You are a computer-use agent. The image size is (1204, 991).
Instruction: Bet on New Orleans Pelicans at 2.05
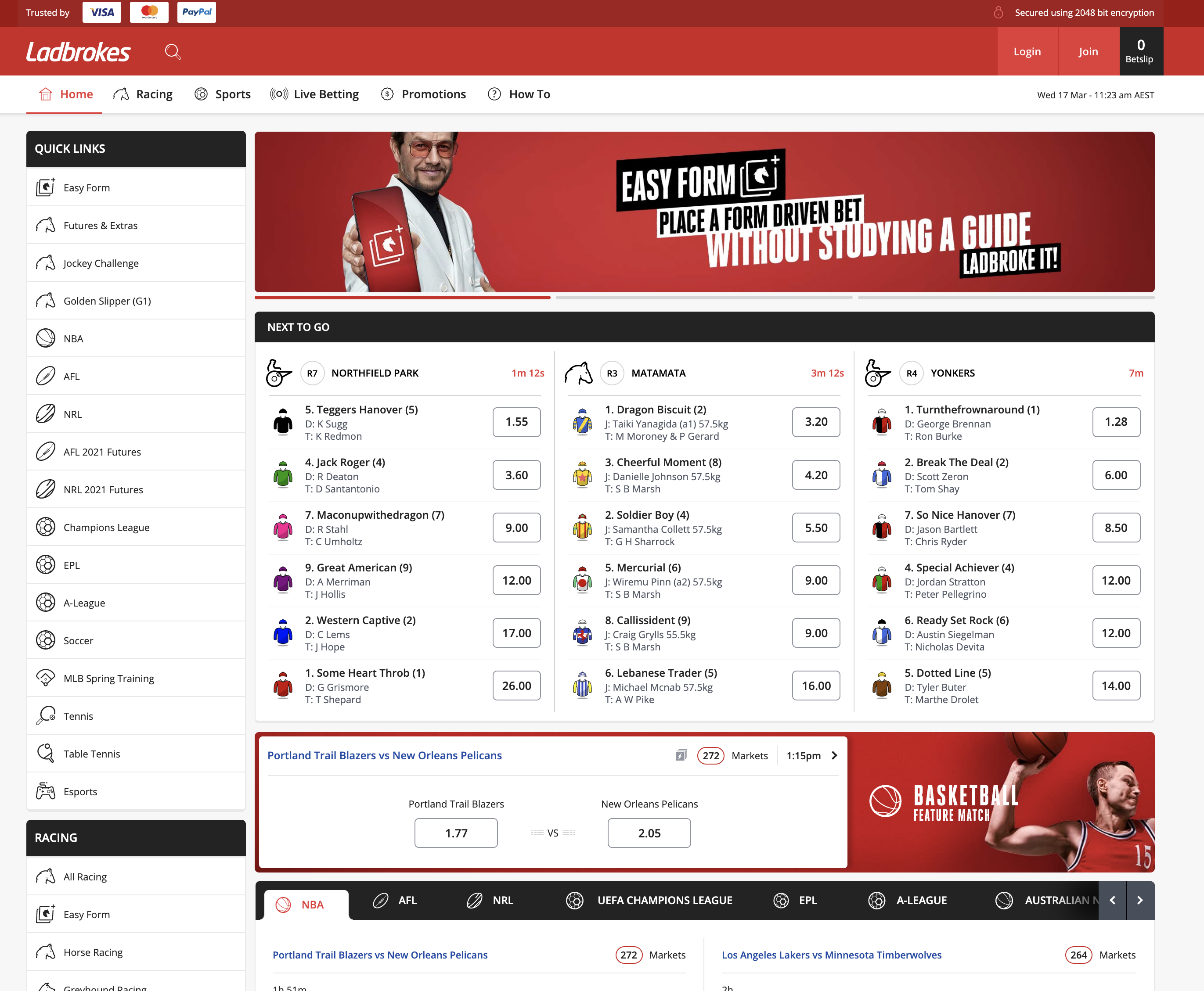(x=649, y=833)
